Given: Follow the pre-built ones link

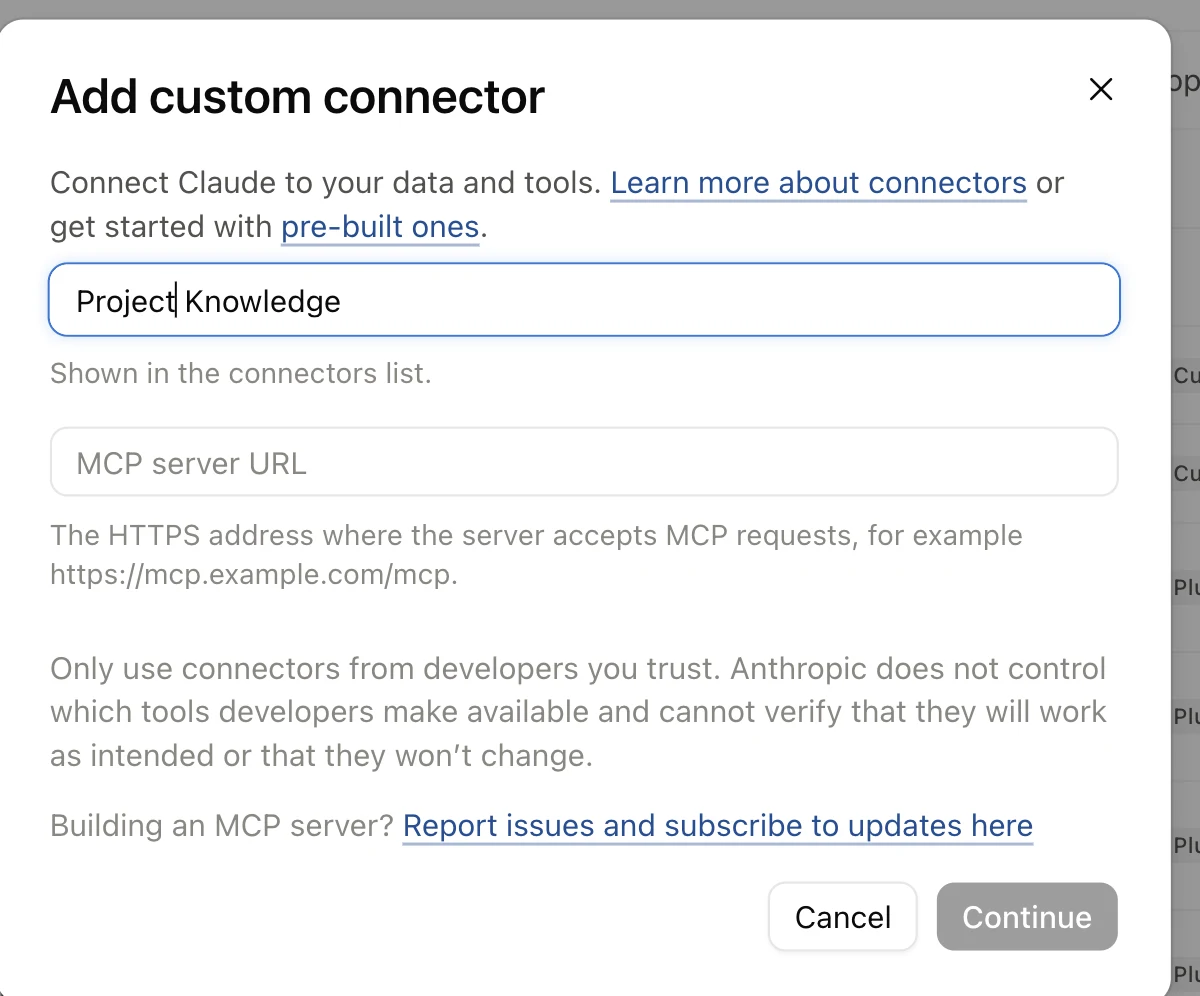Looking at the screenshot, I should 380,227.
